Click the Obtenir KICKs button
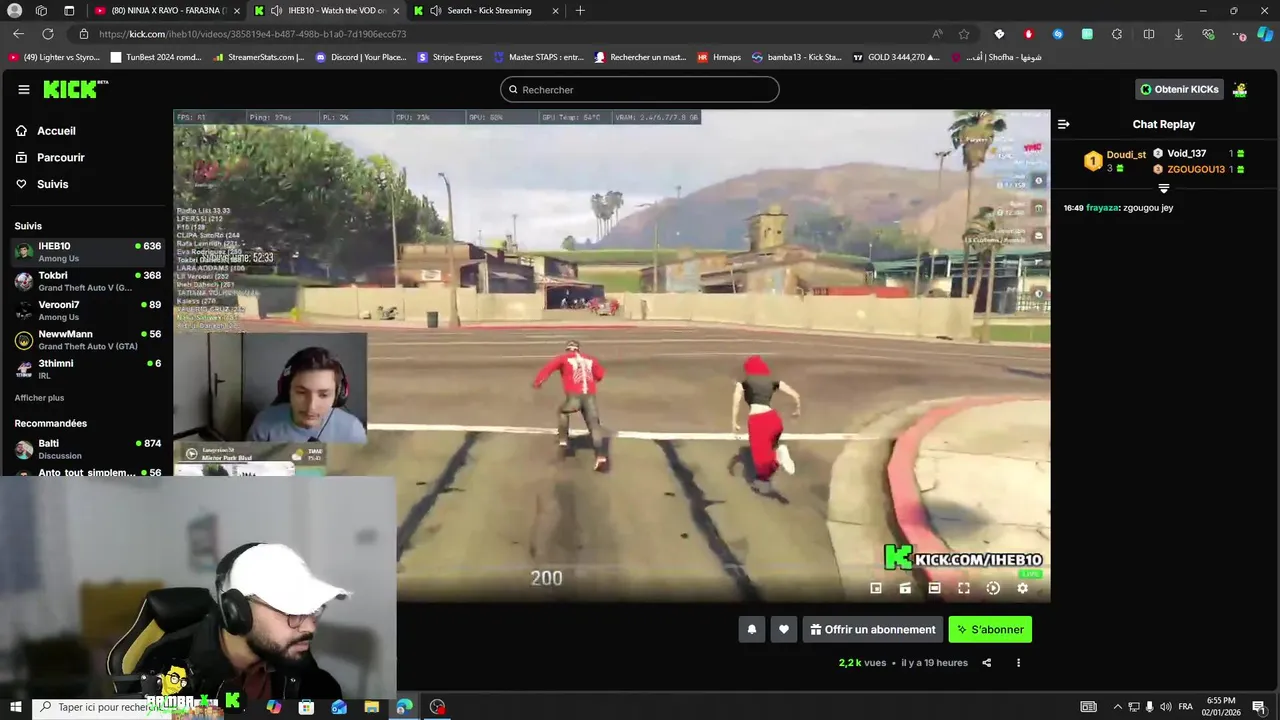1280x720 pixels. (1180, 90)
